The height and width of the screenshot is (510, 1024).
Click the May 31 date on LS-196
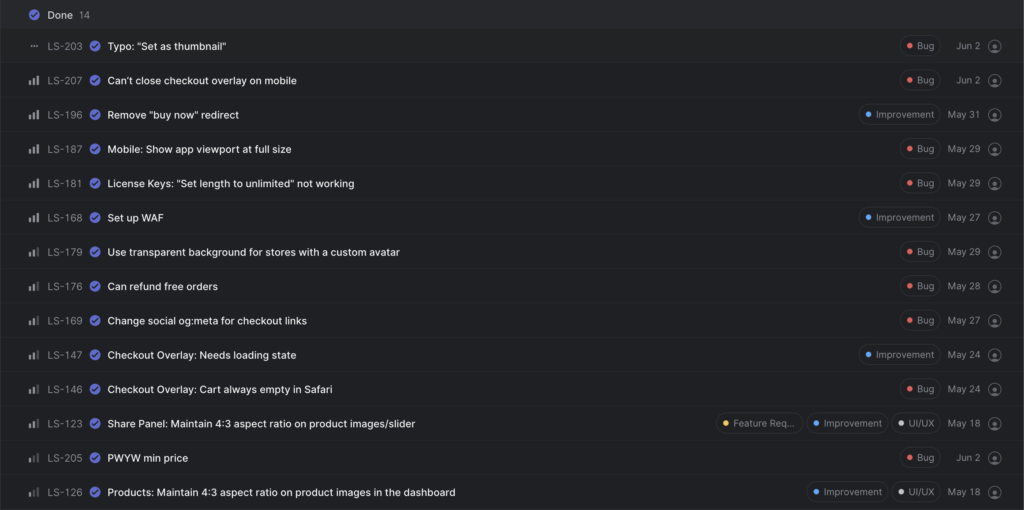964,114
